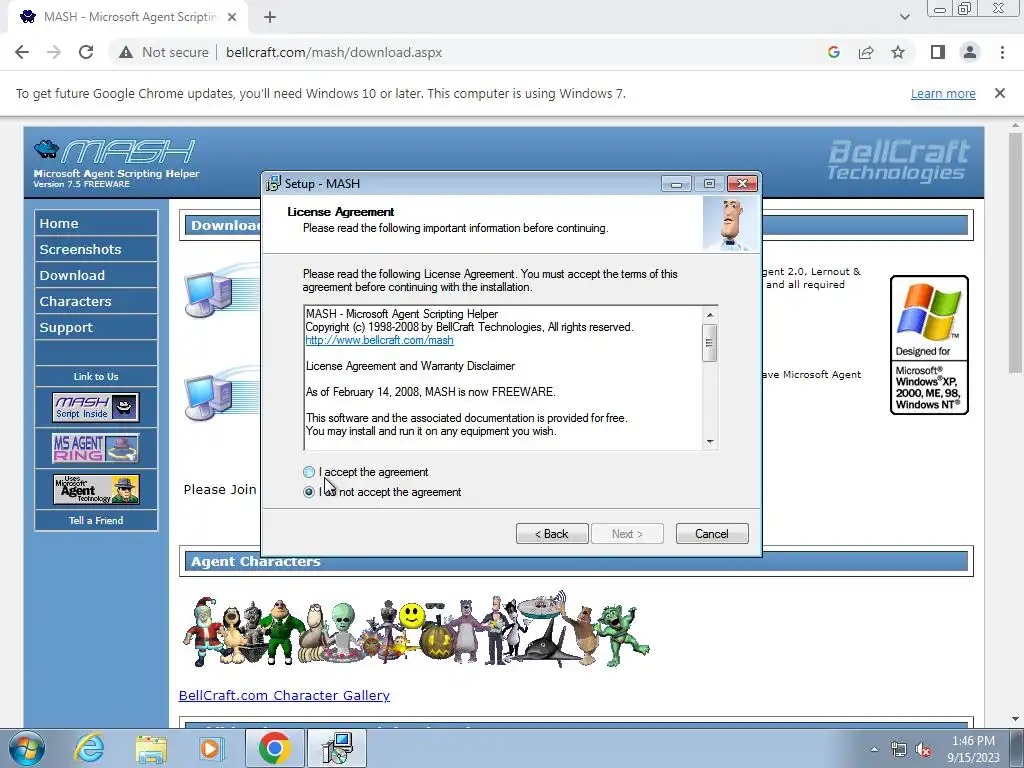Screen dimensions: 1024x768
Task: Click the Tell a Friend link
Action: [x=96, y=520]
